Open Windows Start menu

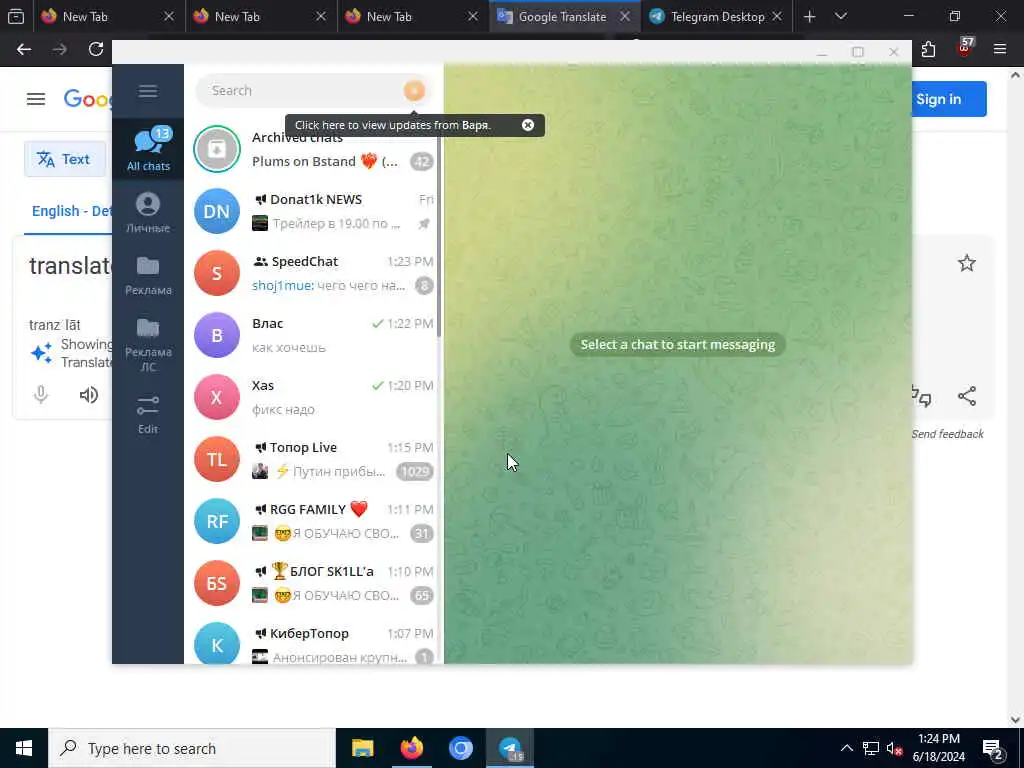(24, 748)
